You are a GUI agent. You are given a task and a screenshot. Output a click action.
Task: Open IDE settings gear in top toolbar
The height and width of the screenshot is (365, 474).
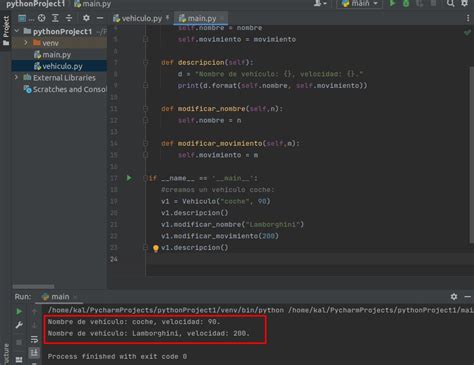[x=464, y=3]
